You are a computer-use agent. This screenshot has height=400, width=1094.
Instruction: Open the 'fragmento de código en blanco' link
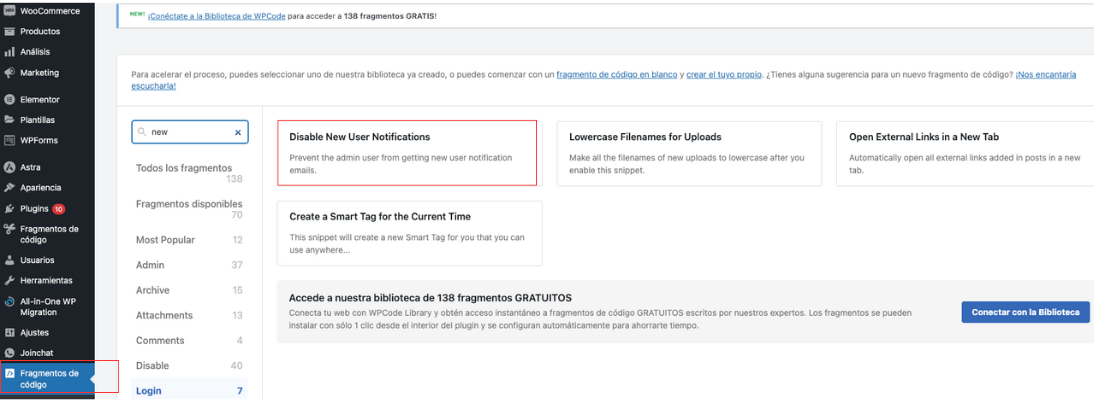click(x=617, y=75)
